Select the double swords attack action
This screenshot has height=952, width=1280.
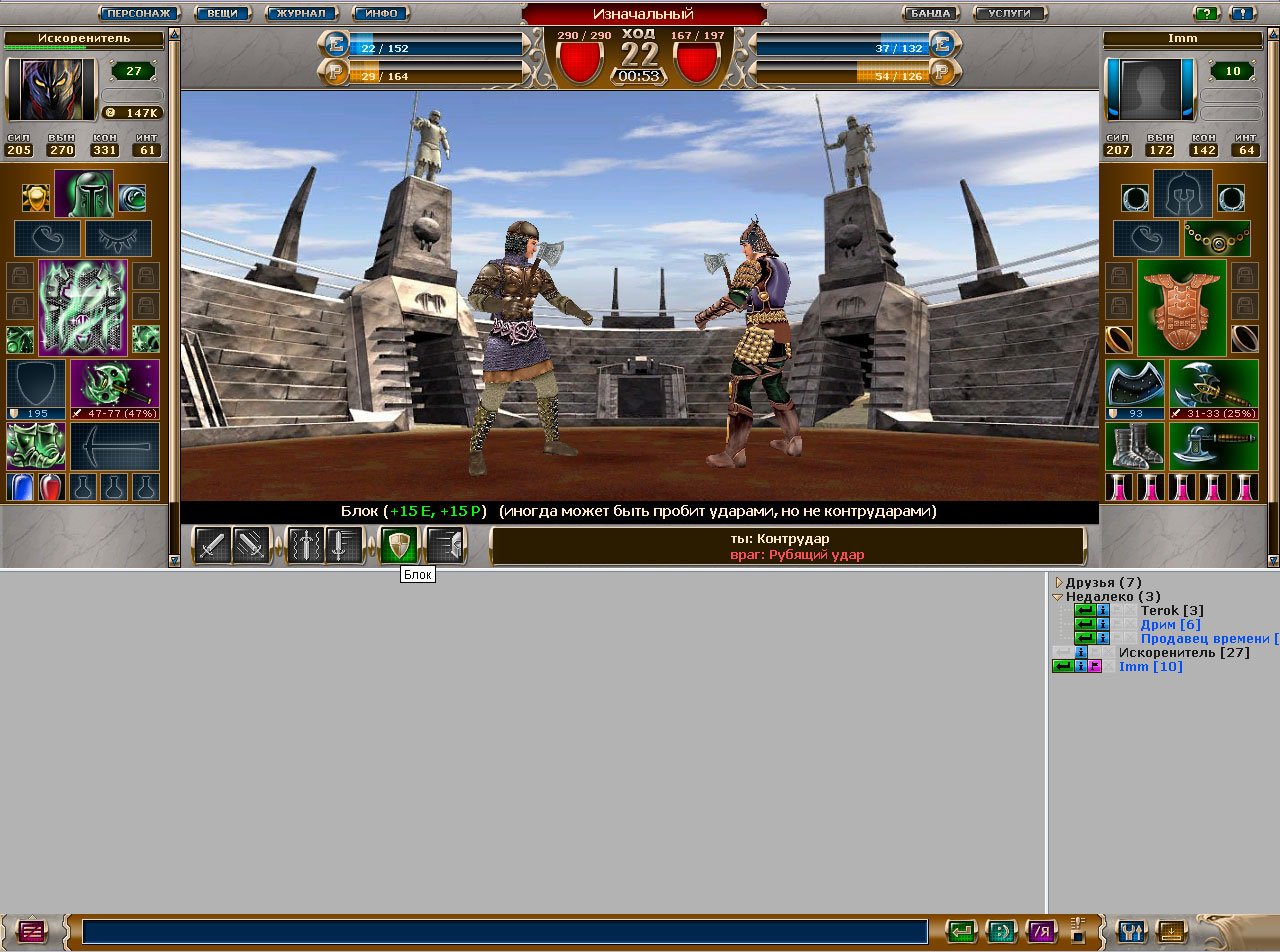[251, 546]
